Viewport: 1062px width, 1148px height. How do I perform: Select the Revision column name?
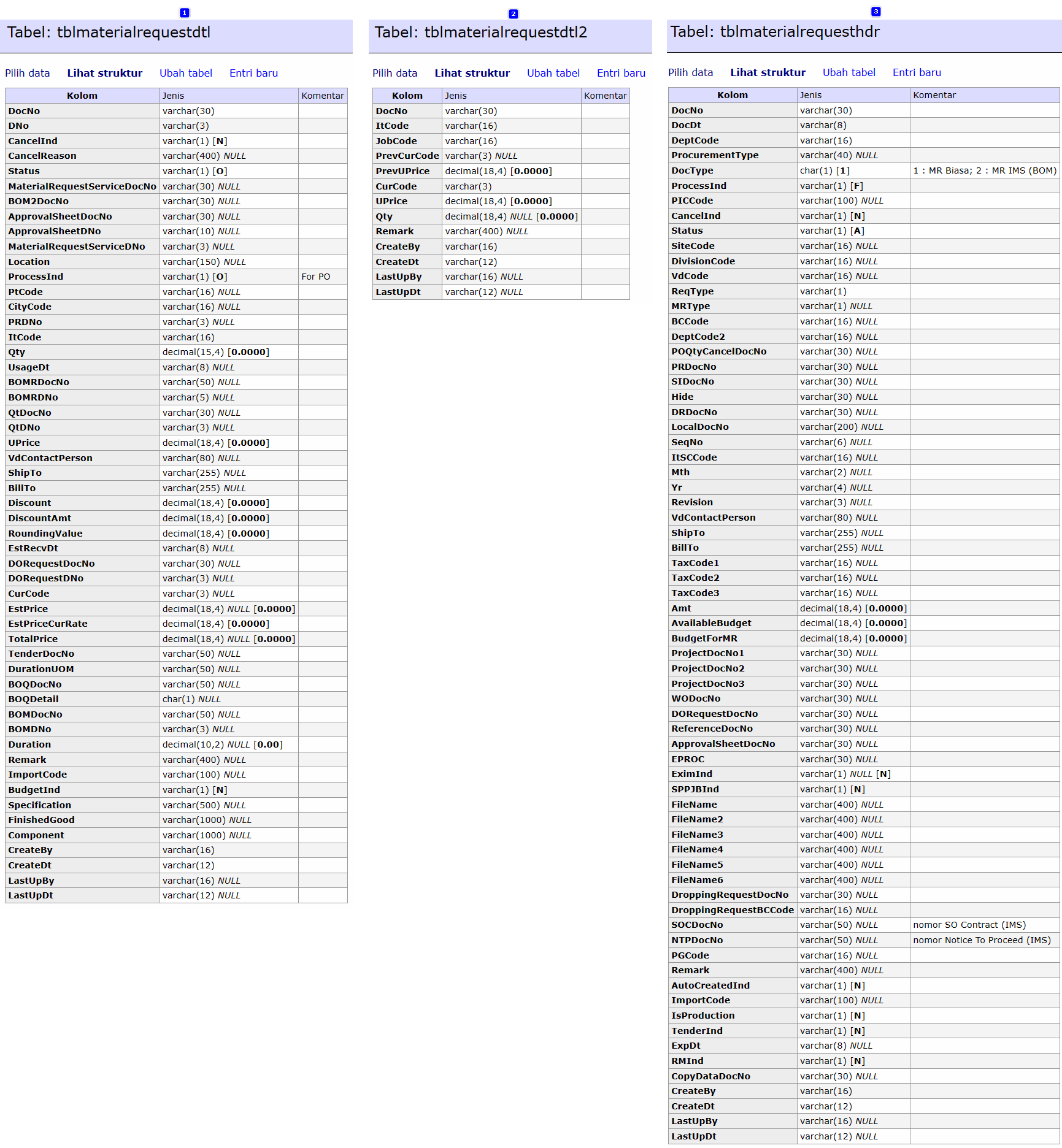coord(692,502)
